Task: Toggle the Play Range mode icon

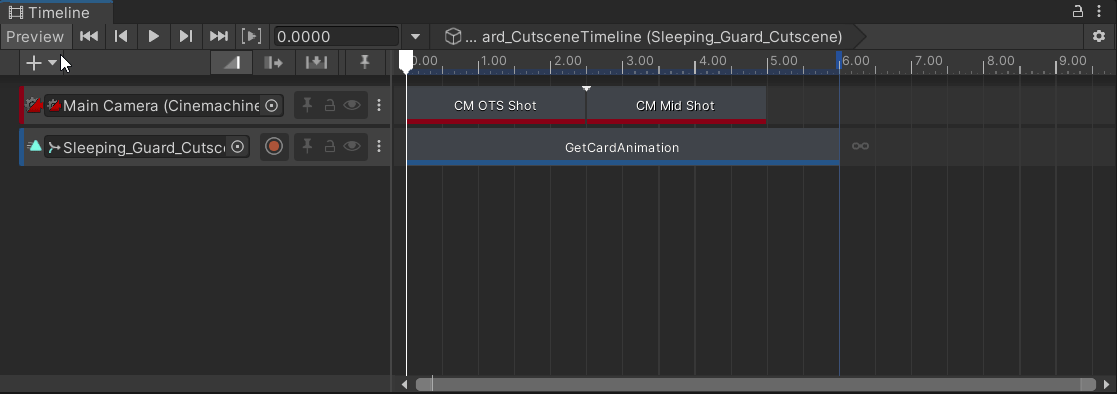Action: (251, 36)
